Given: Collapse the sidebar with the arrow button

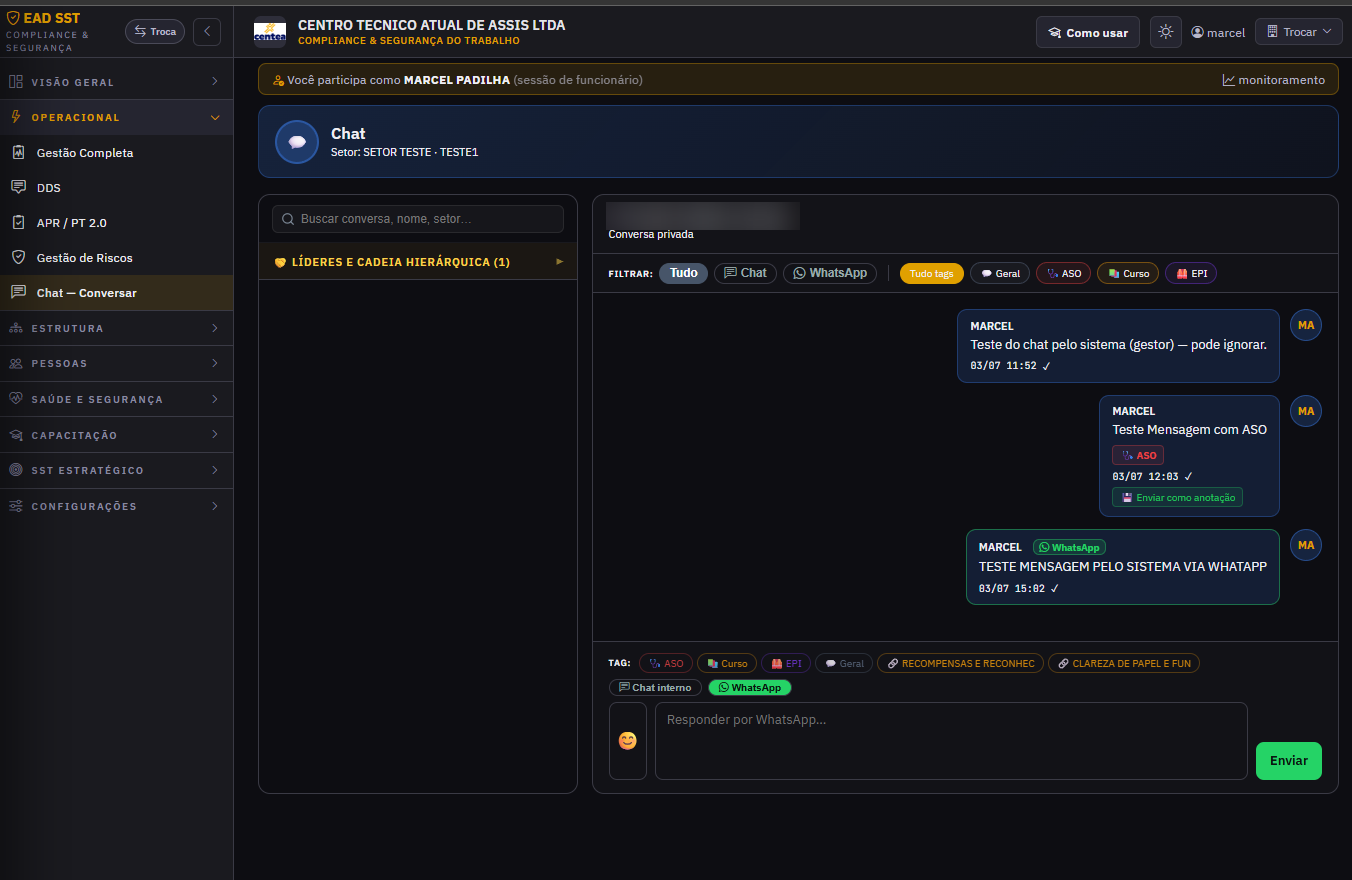Looking at the screenshot, I should tap(207, 32).
